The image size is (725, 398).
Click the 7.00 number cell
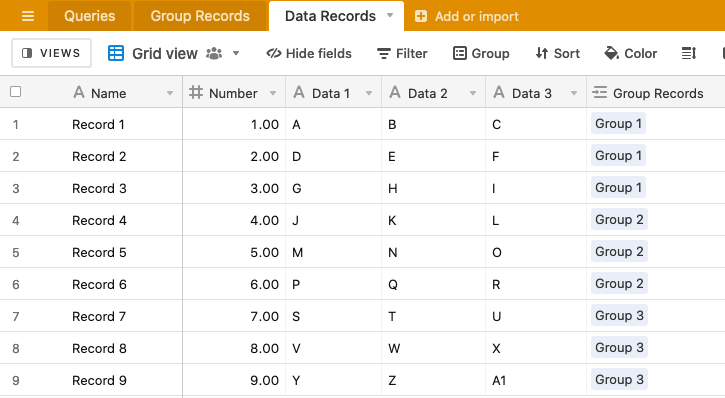[x=234, y=316]
